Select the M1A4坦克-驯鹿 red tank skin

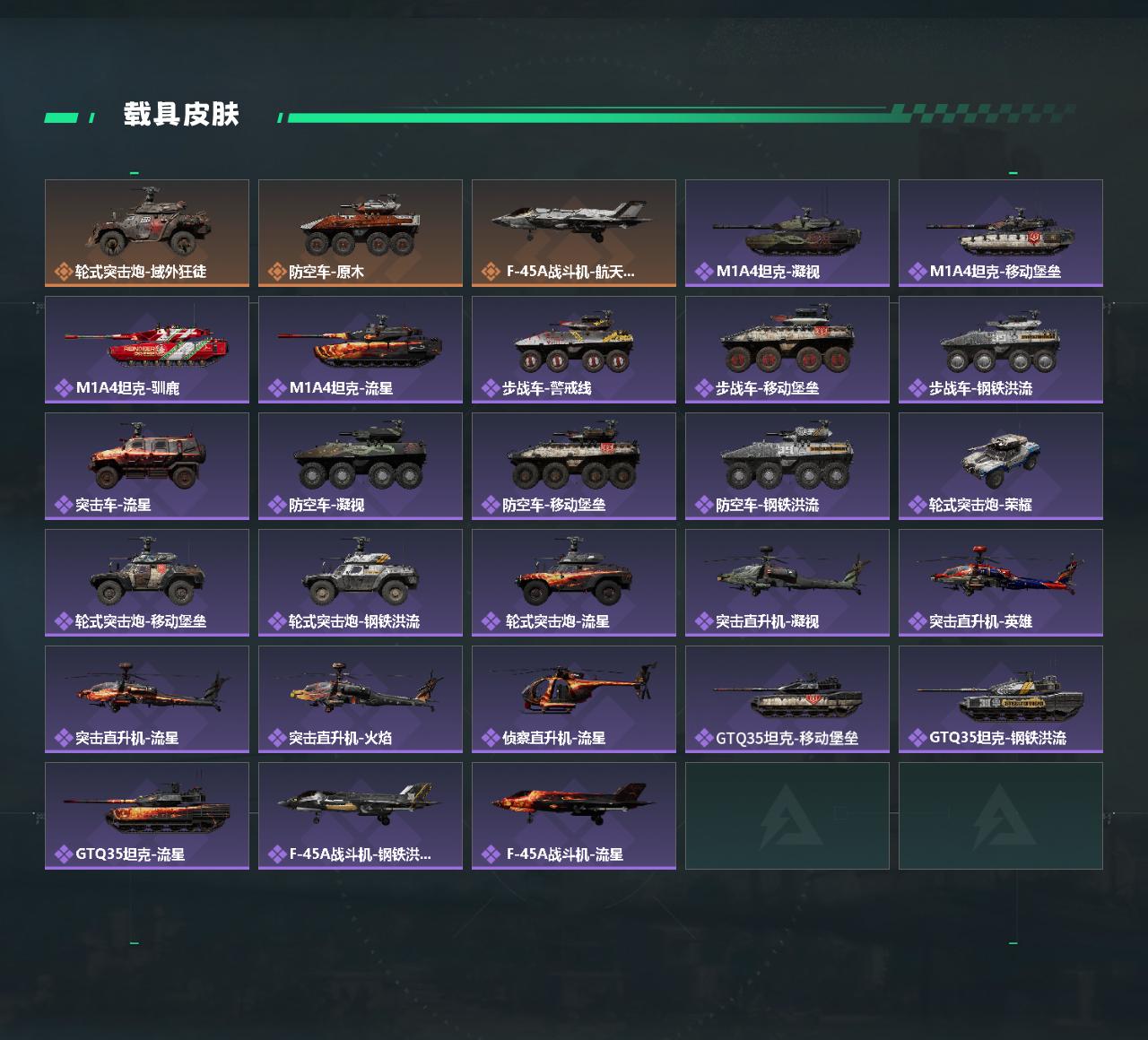147,350
